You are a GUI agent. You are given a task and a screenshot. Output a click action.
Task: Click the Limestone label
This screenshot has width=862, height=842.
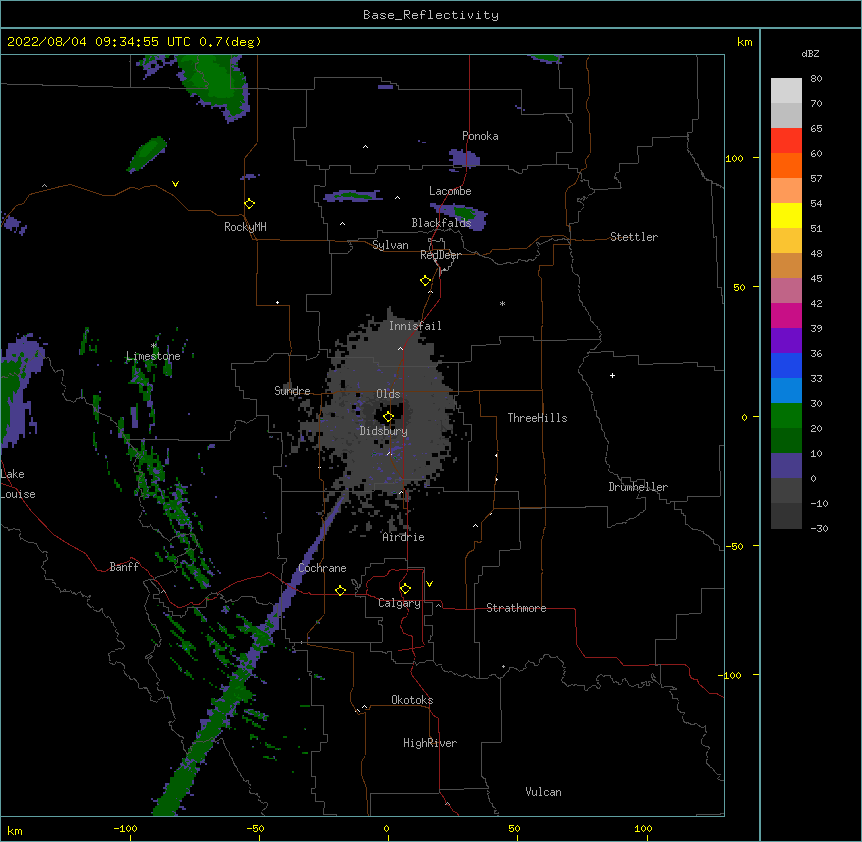click(153, 356)
